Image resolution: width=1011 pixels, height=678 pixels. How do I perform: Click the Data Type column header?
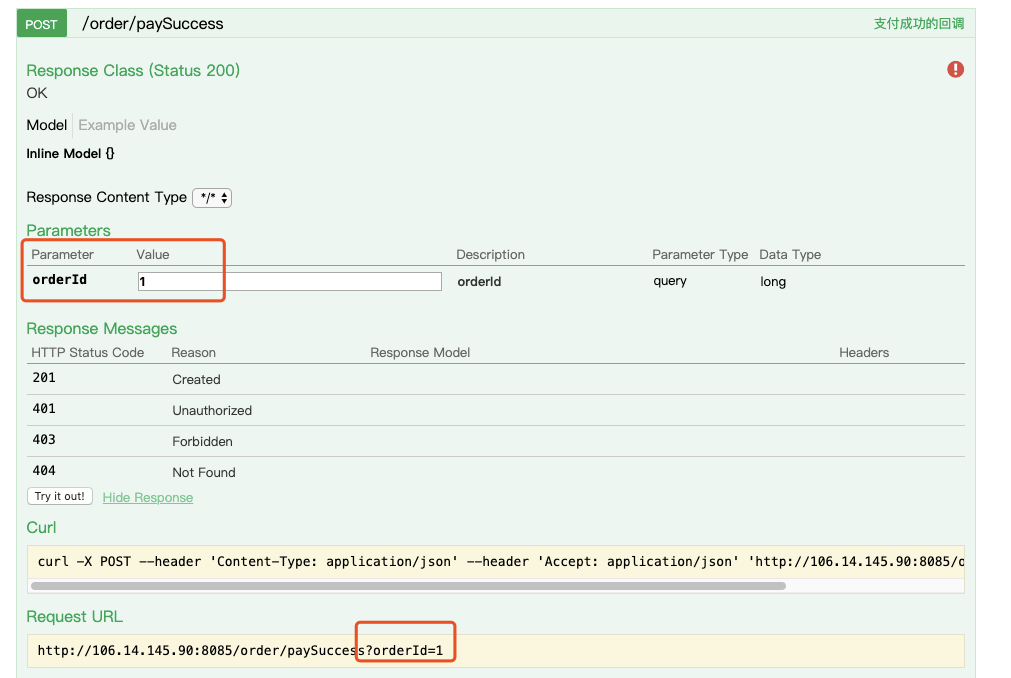pyautogui.click(x=790, y=255)
